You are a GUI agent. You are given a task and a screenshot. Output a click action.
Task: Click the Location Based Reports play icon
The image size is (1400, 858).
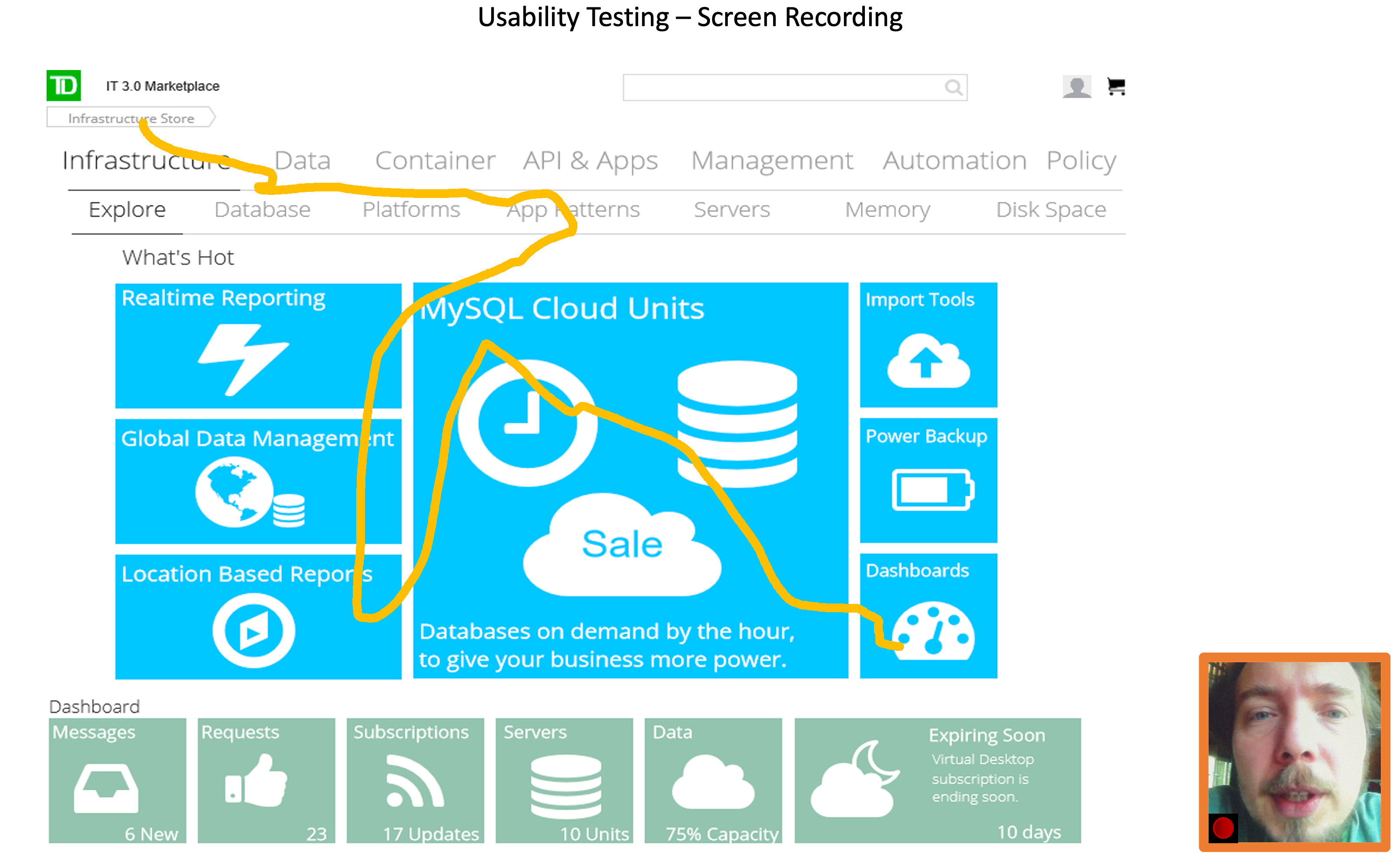coord(253,630)
